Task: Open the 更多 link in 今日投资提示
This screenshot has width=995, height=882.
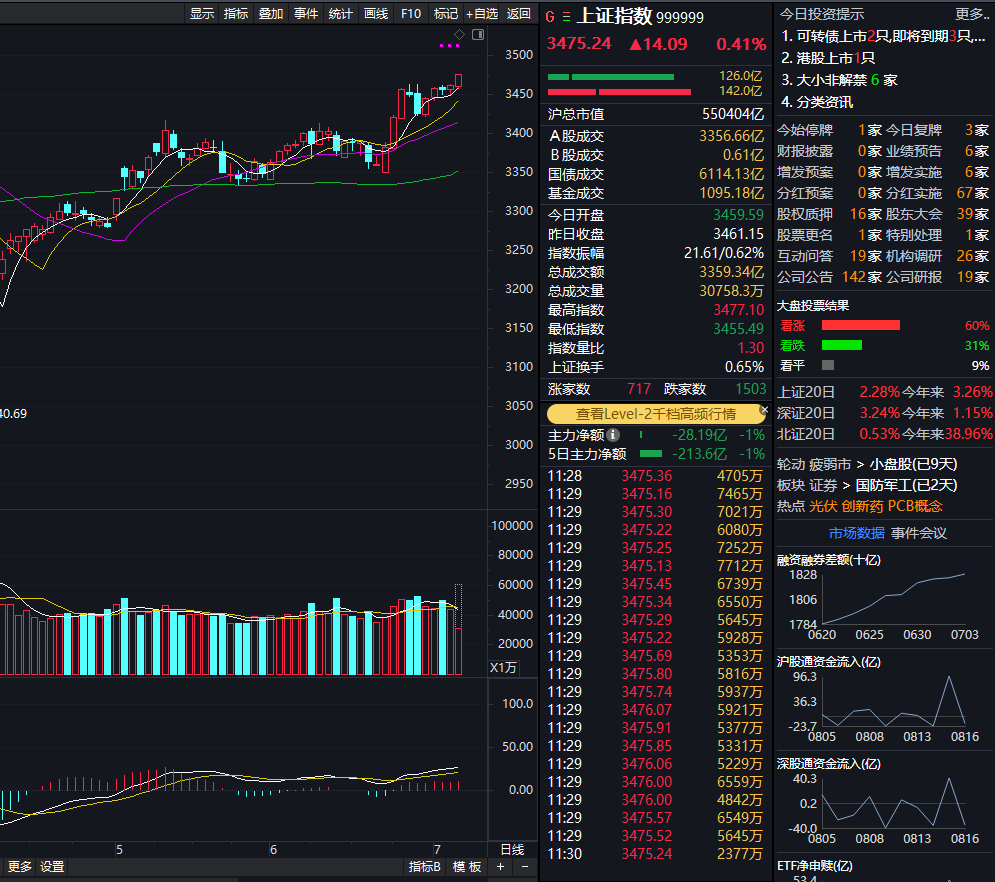Action: tap(971, 14)
